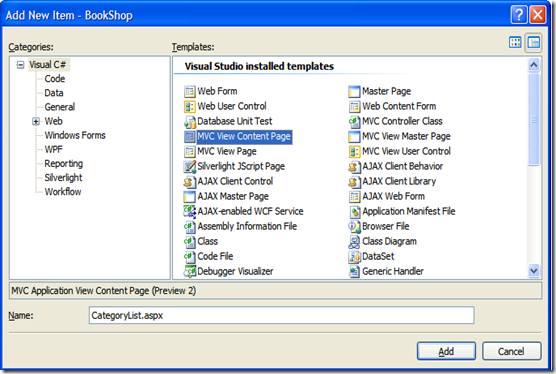Screen dimensions: 556x374
Task: Click the Web Content Form icon
Action: pyautogui.click(x=354, y=106)
